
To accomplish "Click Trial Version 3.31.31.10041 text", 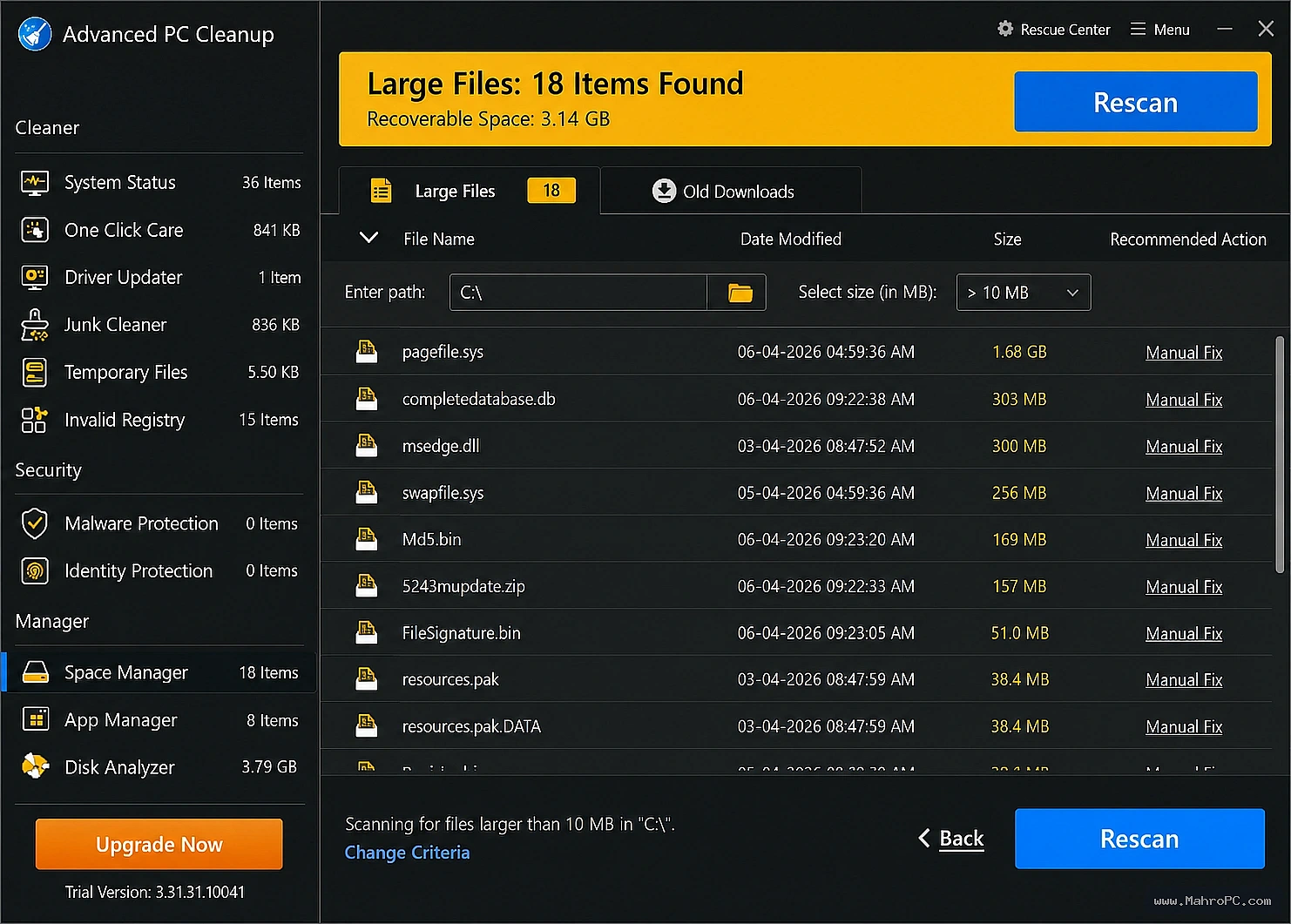I will pos(155,892).
